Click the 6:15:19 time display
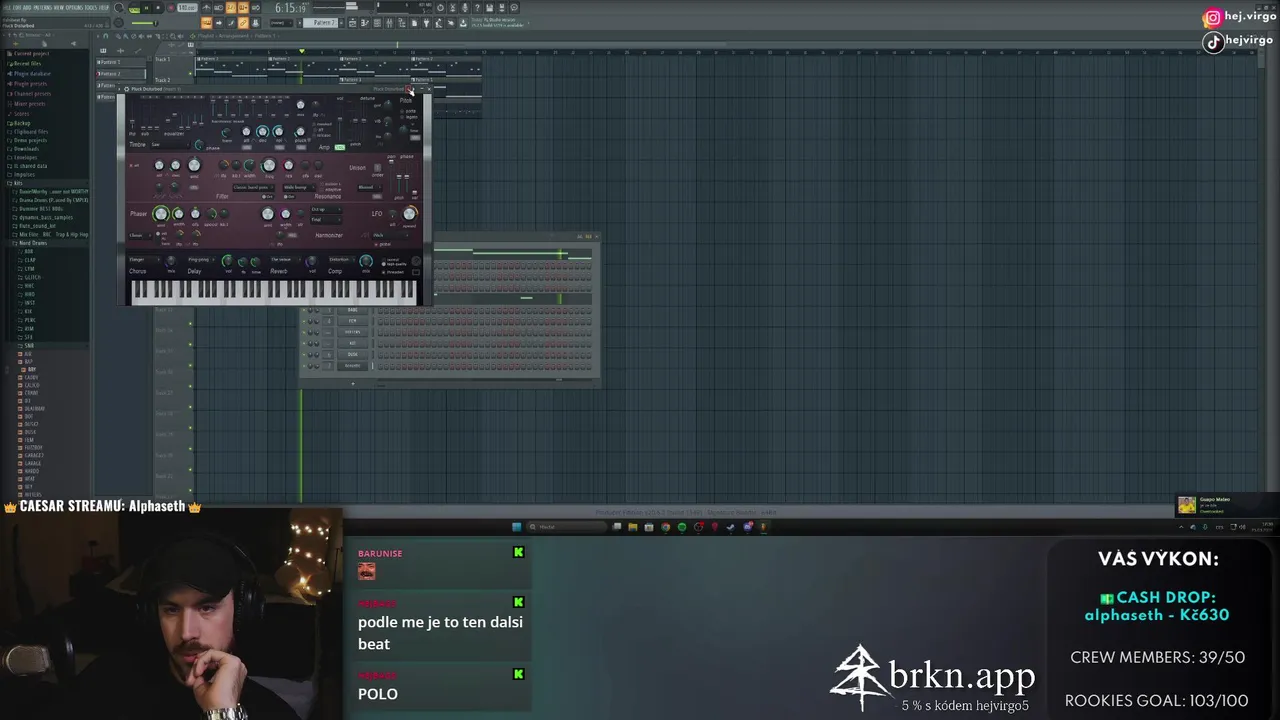 (x=291, y=8)
